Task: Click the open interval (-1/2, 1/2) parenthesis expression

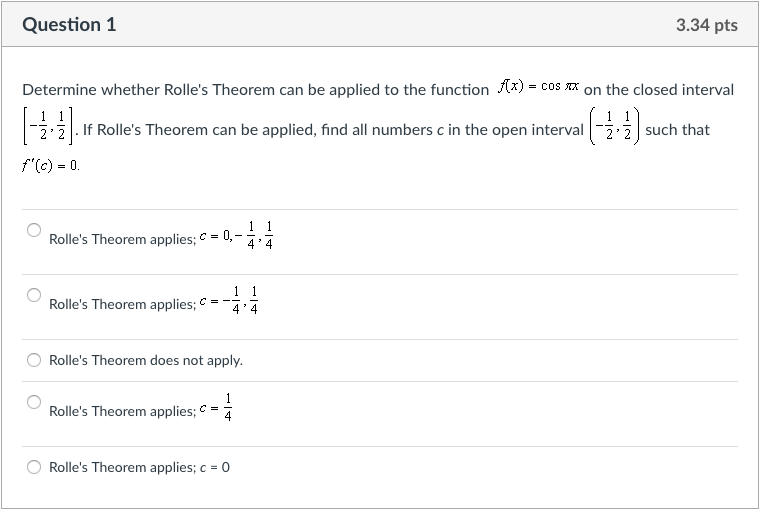Action: click(x=615, y=129)
